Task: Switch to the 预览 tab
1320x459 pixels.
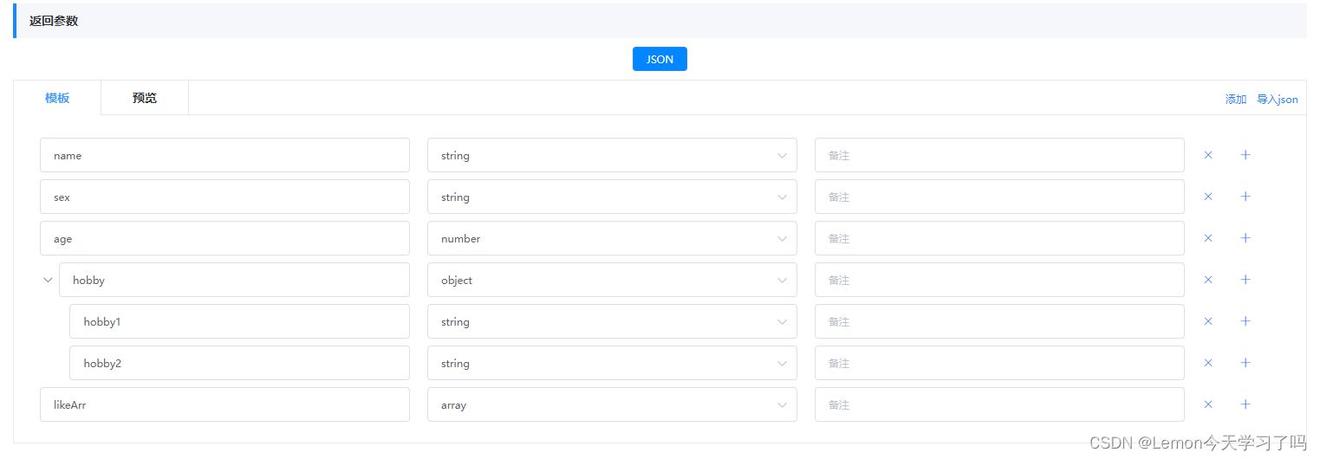Action: point(144,98)
